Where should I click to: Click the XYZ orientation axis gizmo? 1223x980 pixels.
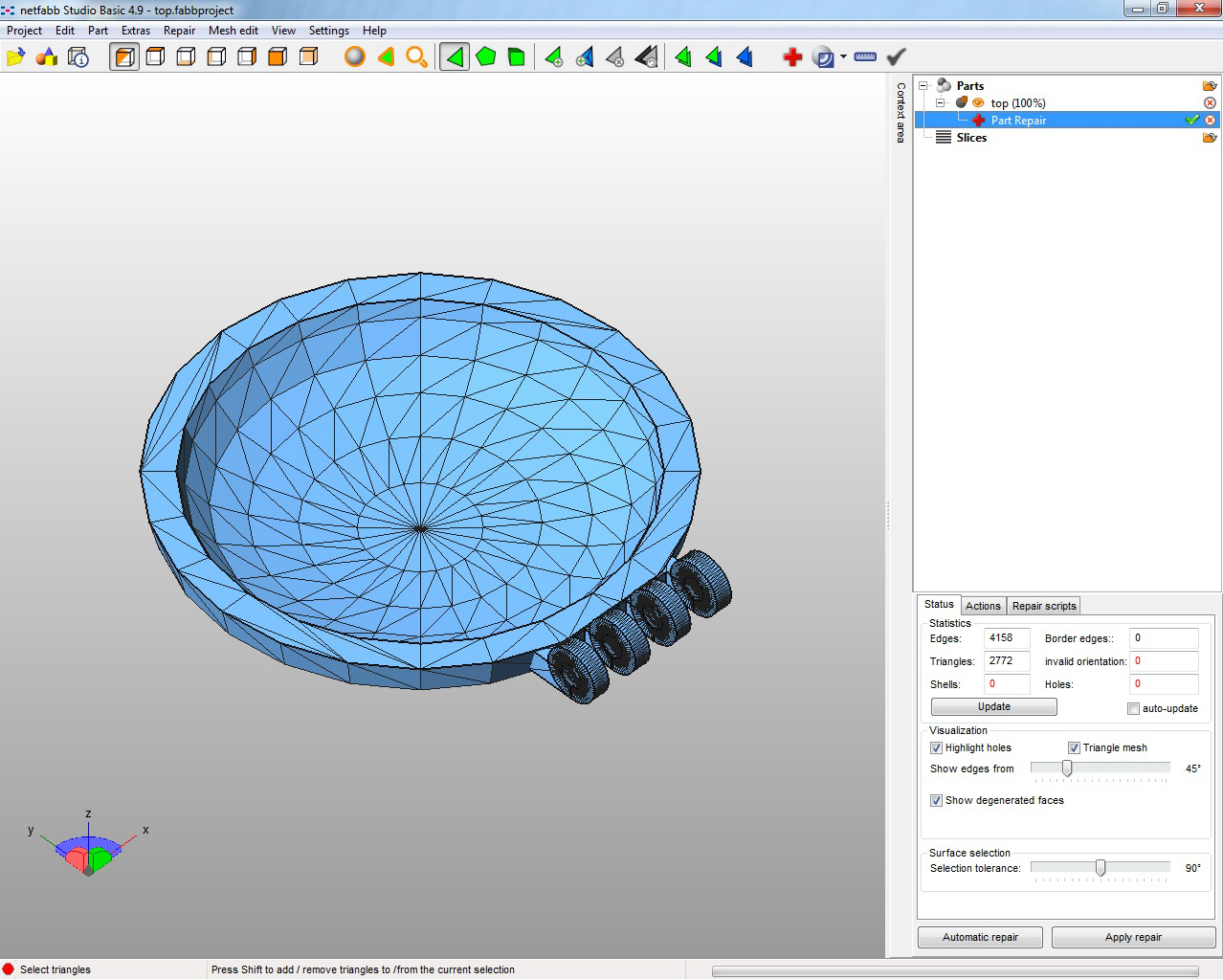coord(88,845)
